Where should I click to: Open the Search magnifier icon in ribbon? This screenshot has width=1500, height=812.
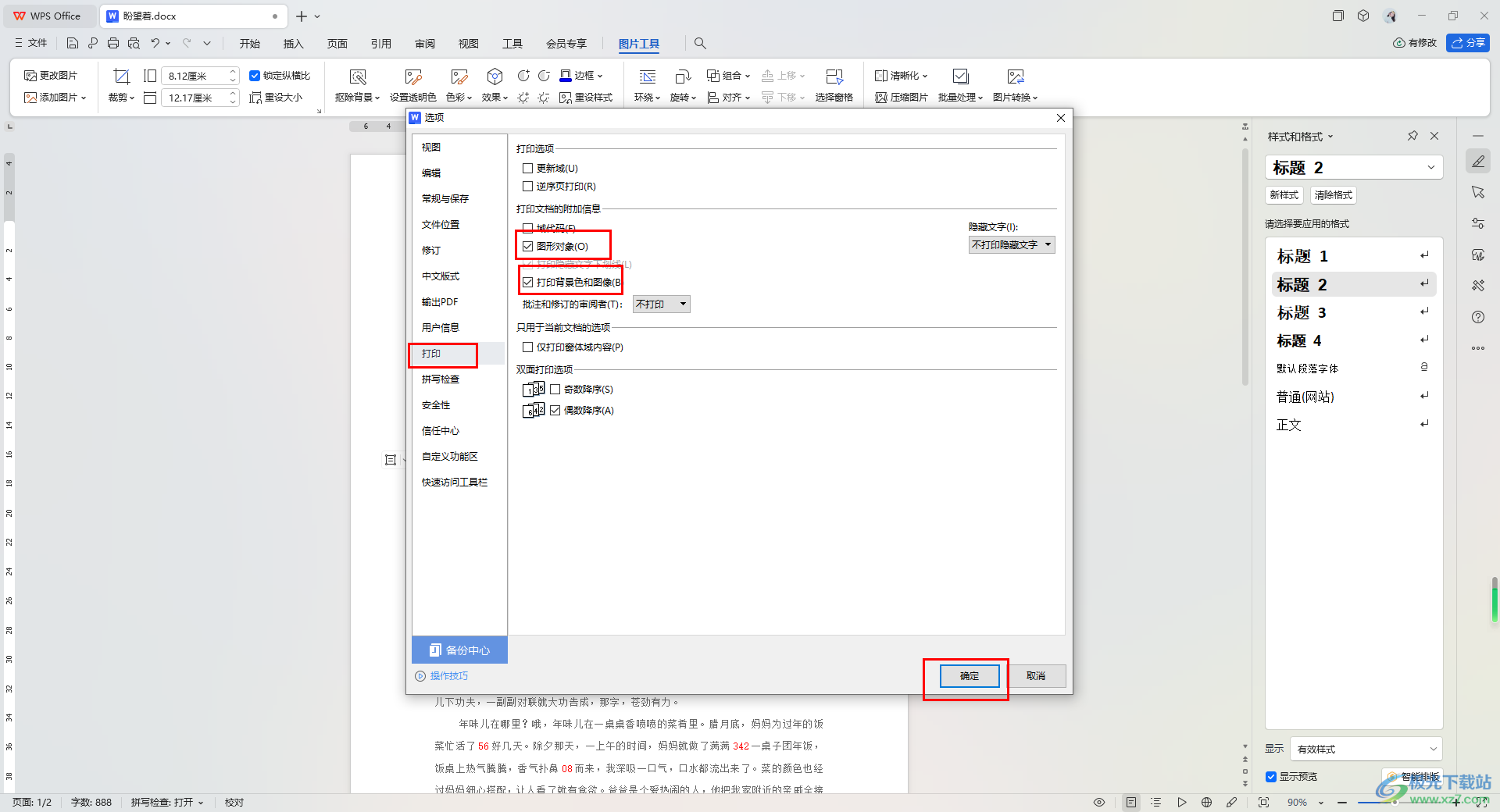pyautogui.click(x=700, y=44)
